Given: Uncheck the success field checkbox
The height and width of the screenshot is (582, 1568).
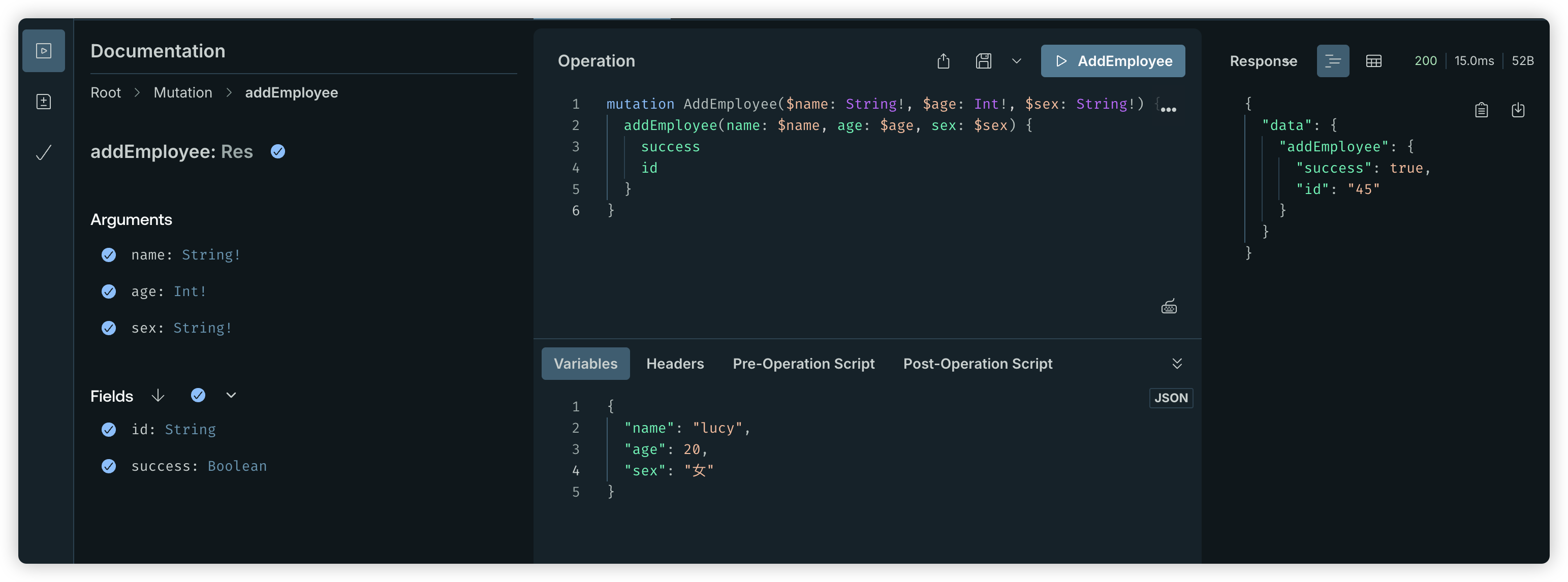Looking at the screenshot, I should click(109, 466).
